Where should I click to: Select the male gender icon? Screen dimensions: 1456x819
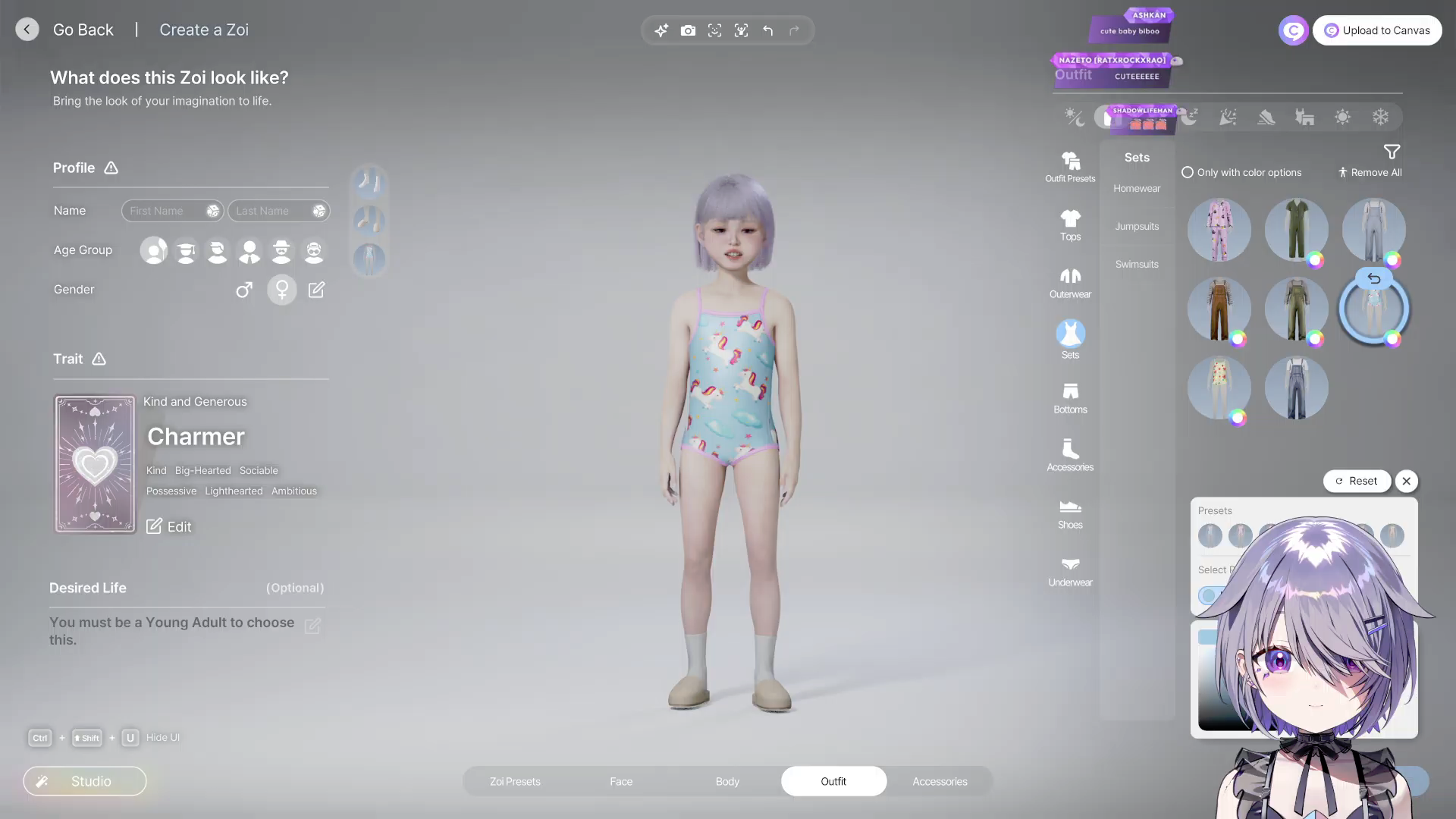coord(243,290)
